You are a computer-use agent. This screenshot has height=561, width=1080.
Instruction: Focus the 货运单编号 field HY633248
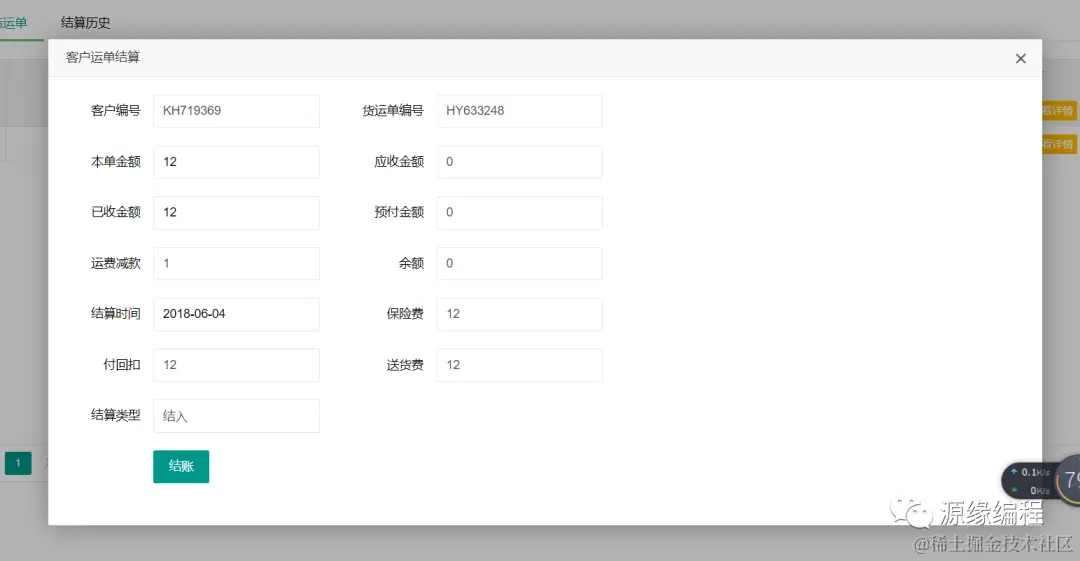519,111
